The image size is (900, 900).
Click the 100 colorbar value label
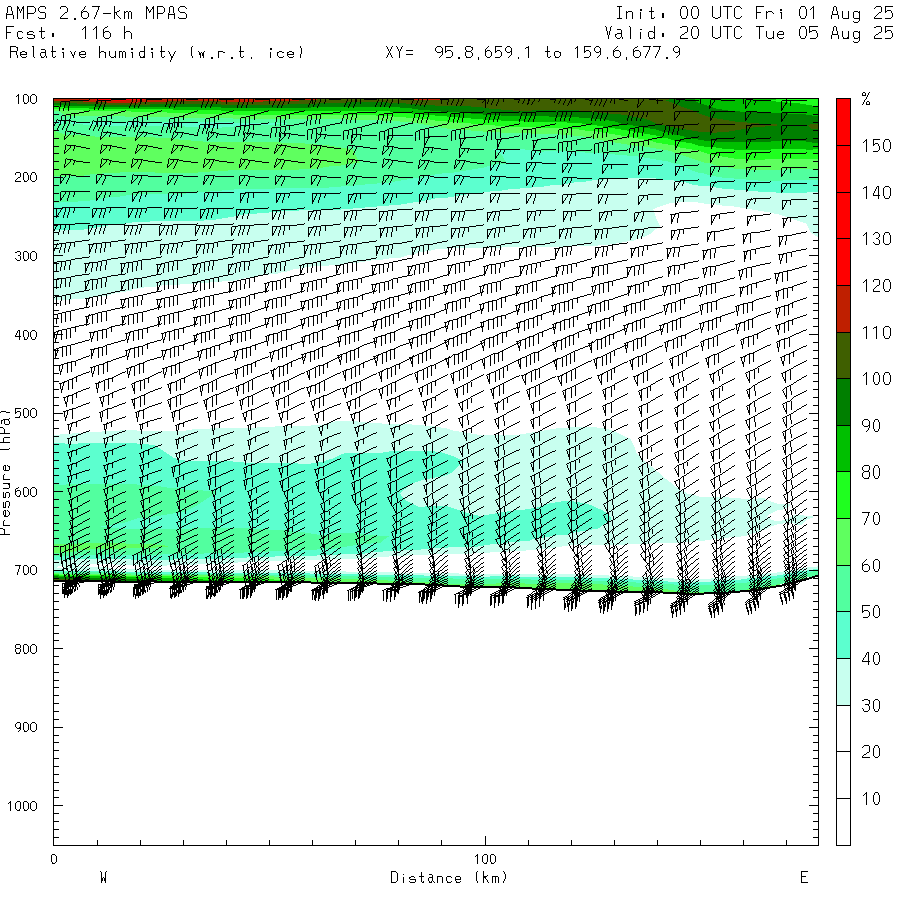pos(876,379)
